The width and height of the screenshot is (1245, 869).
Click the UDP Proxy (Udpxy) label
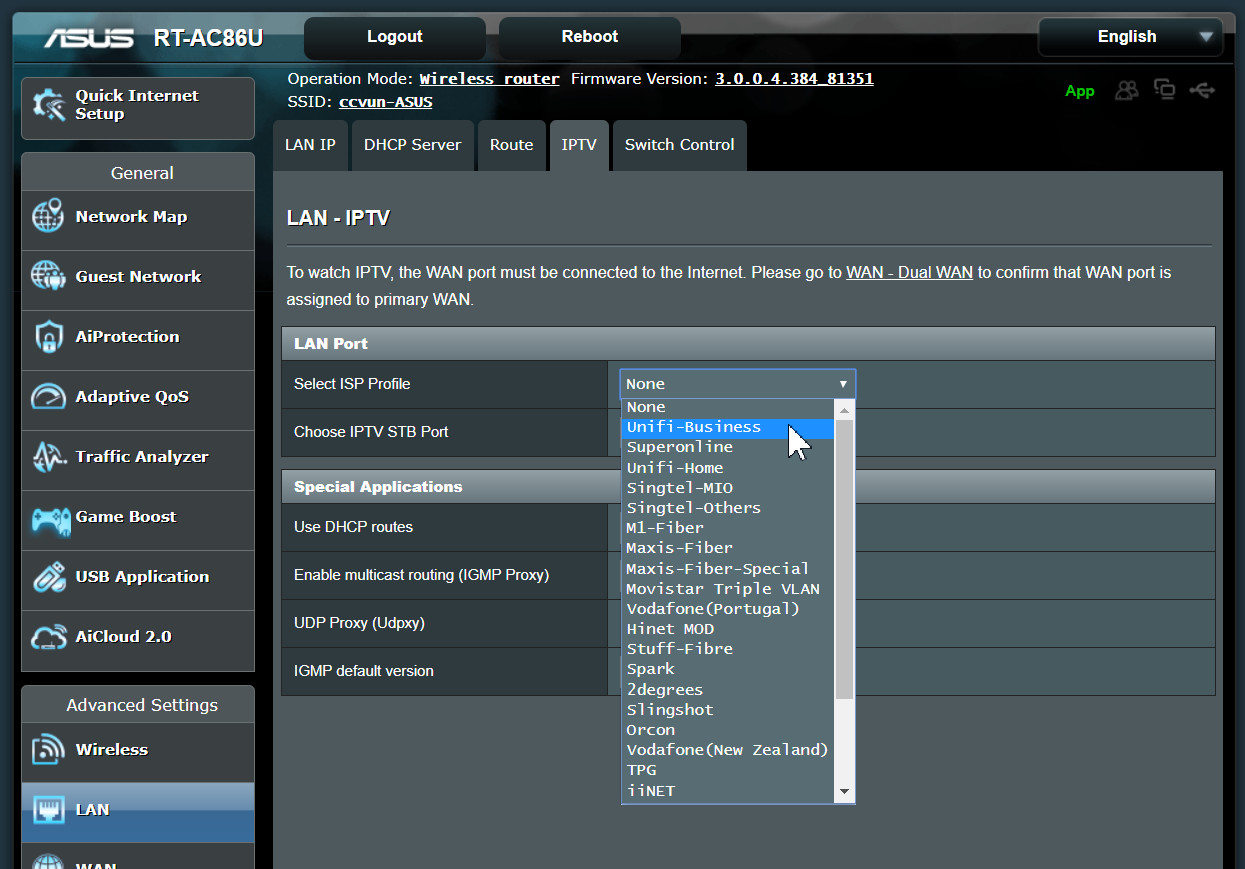(x=359, y=623)
